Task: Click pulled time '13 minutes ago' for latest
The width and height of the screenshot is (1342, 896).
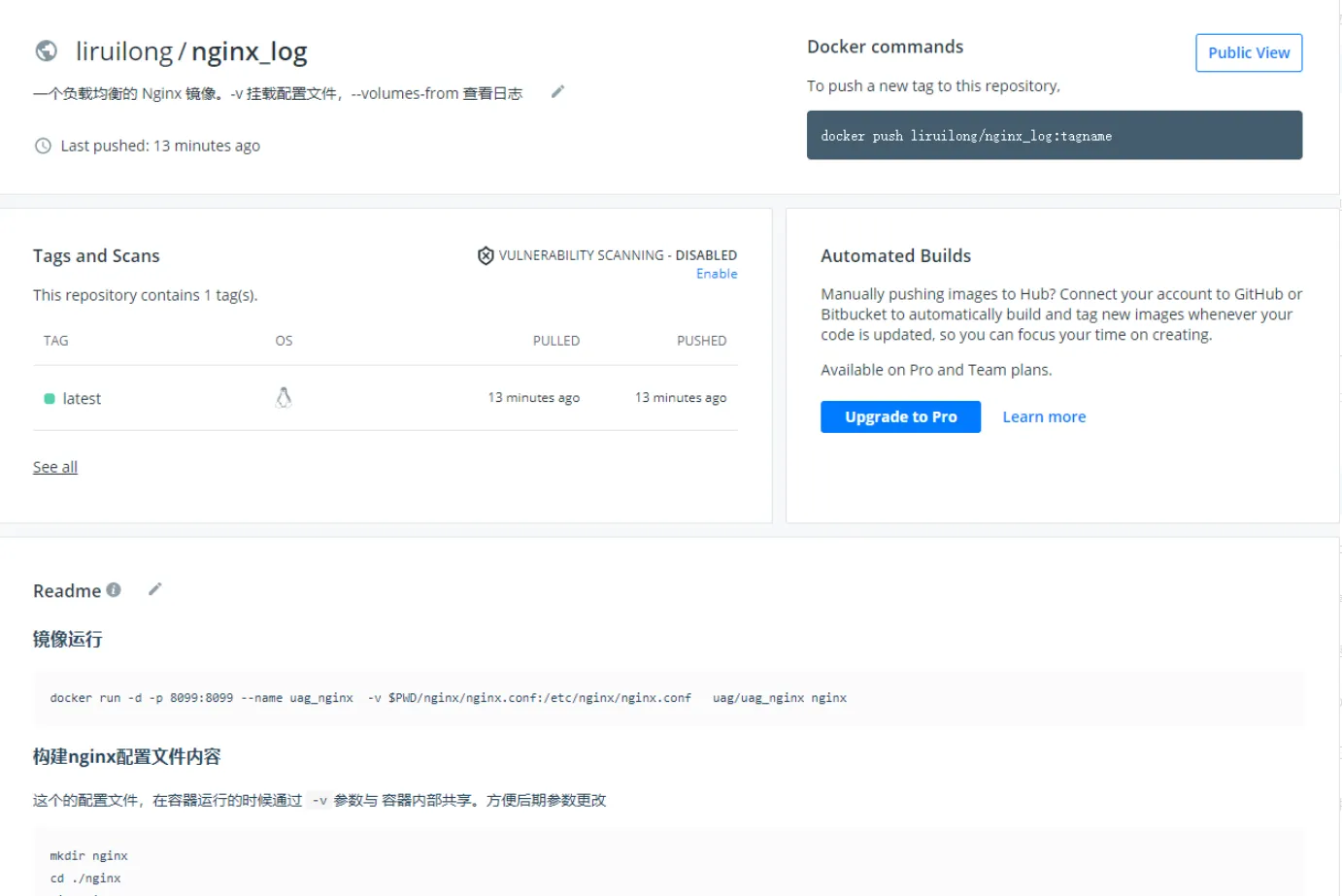Action: coord(534,397)
